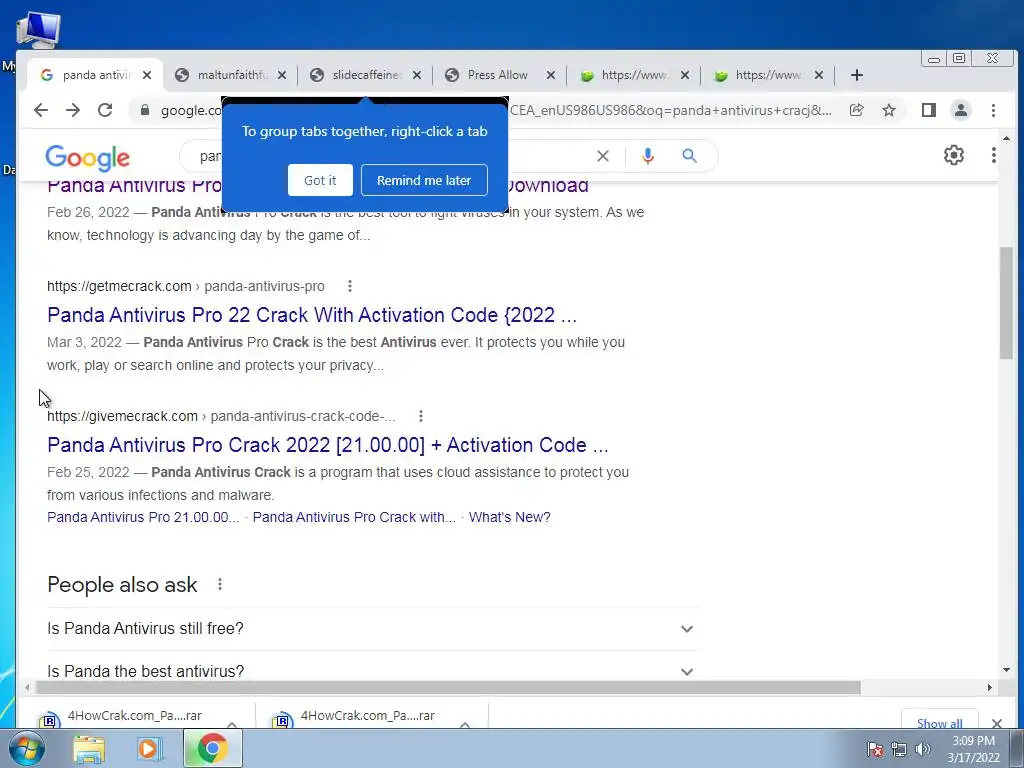1024x768 pixels.
Task: Go back with the browser back arrow
Action: (x=41, y=110)
